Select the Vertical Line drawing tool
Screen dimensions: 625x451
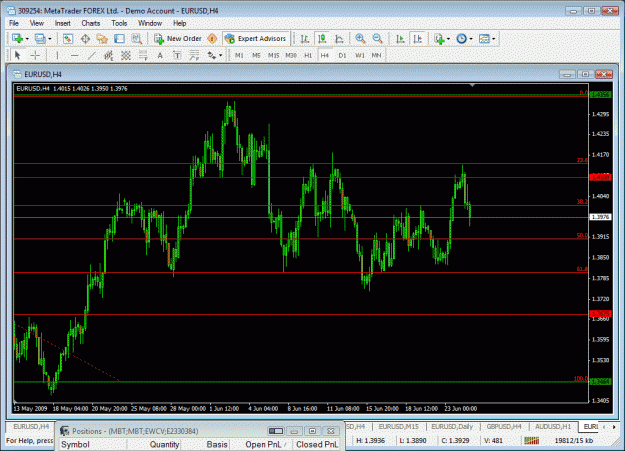pyautogui.click(x=57, y=55)
